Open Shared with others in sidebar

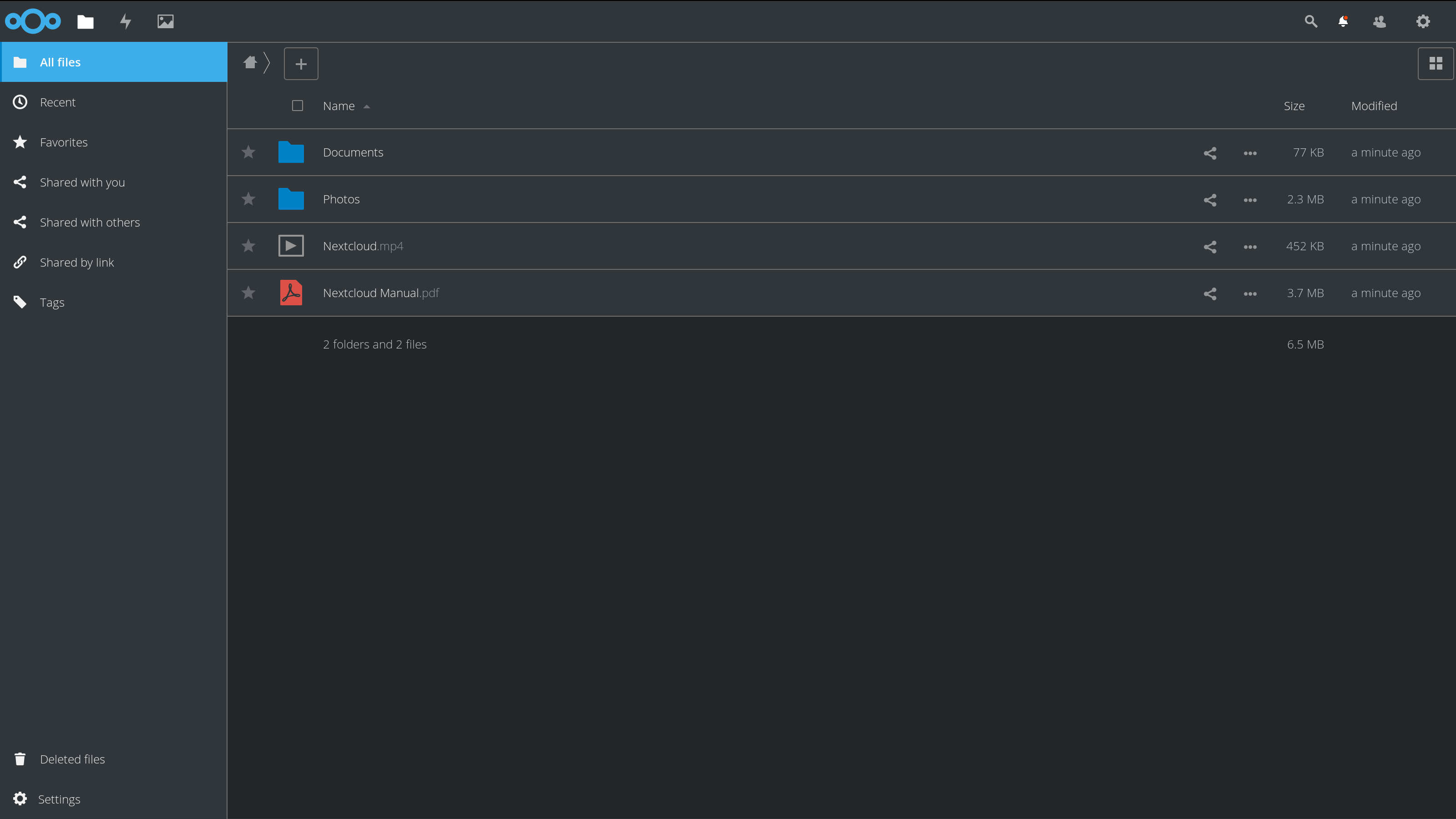[x=114, y=222]
